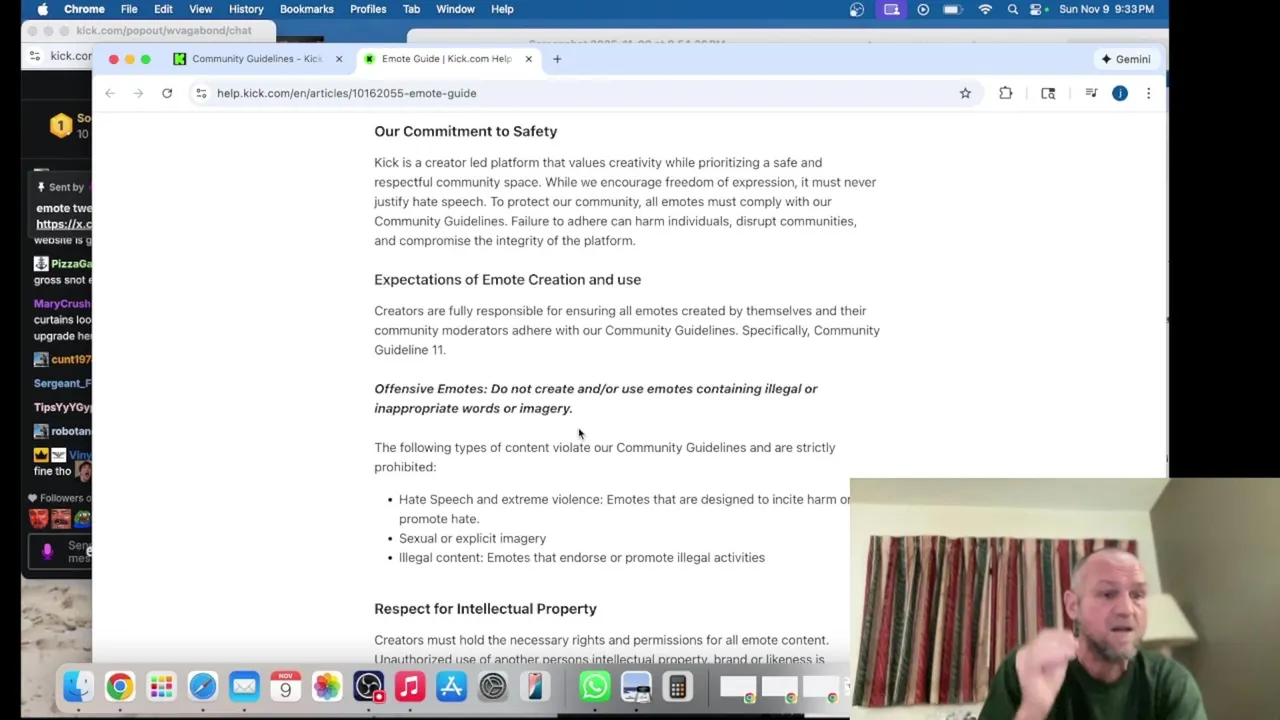1280x720 pixels.
Task: Open Launchpad from the Dock
Action: (161, 686)
